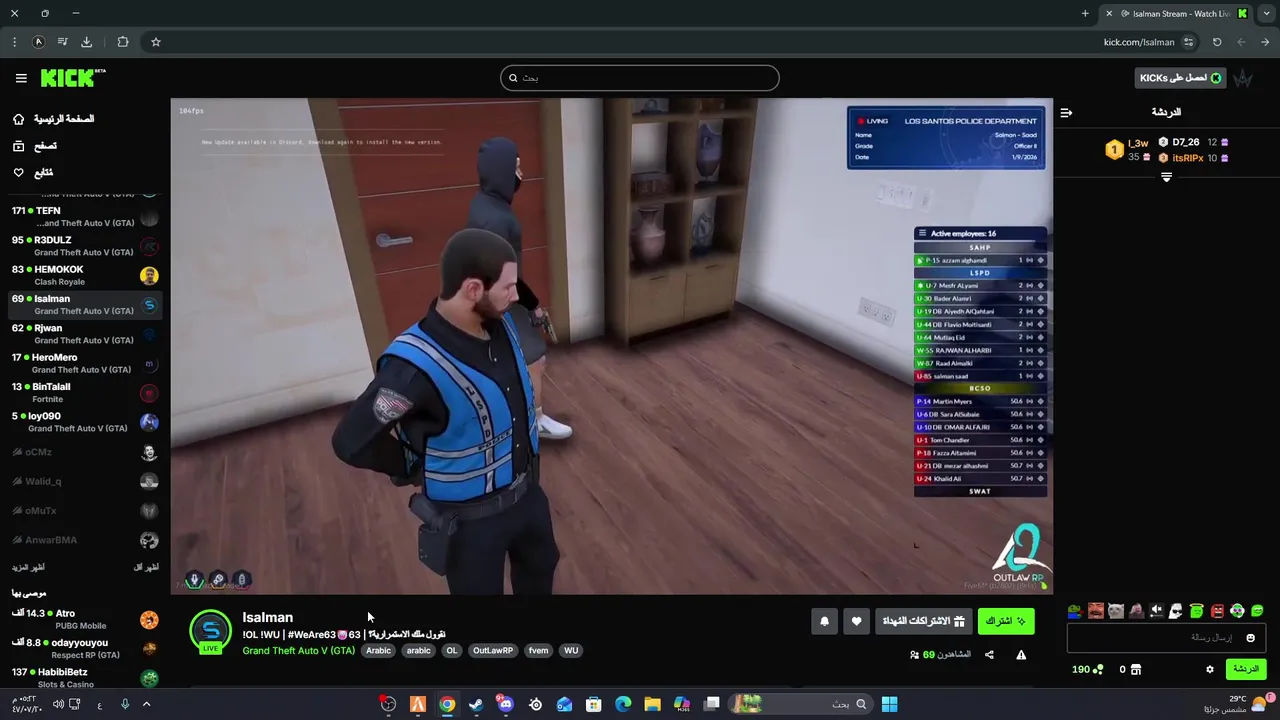Open browser downloads icon
The width and height of the screenshot is (1280, 720).
coord(86,42)
